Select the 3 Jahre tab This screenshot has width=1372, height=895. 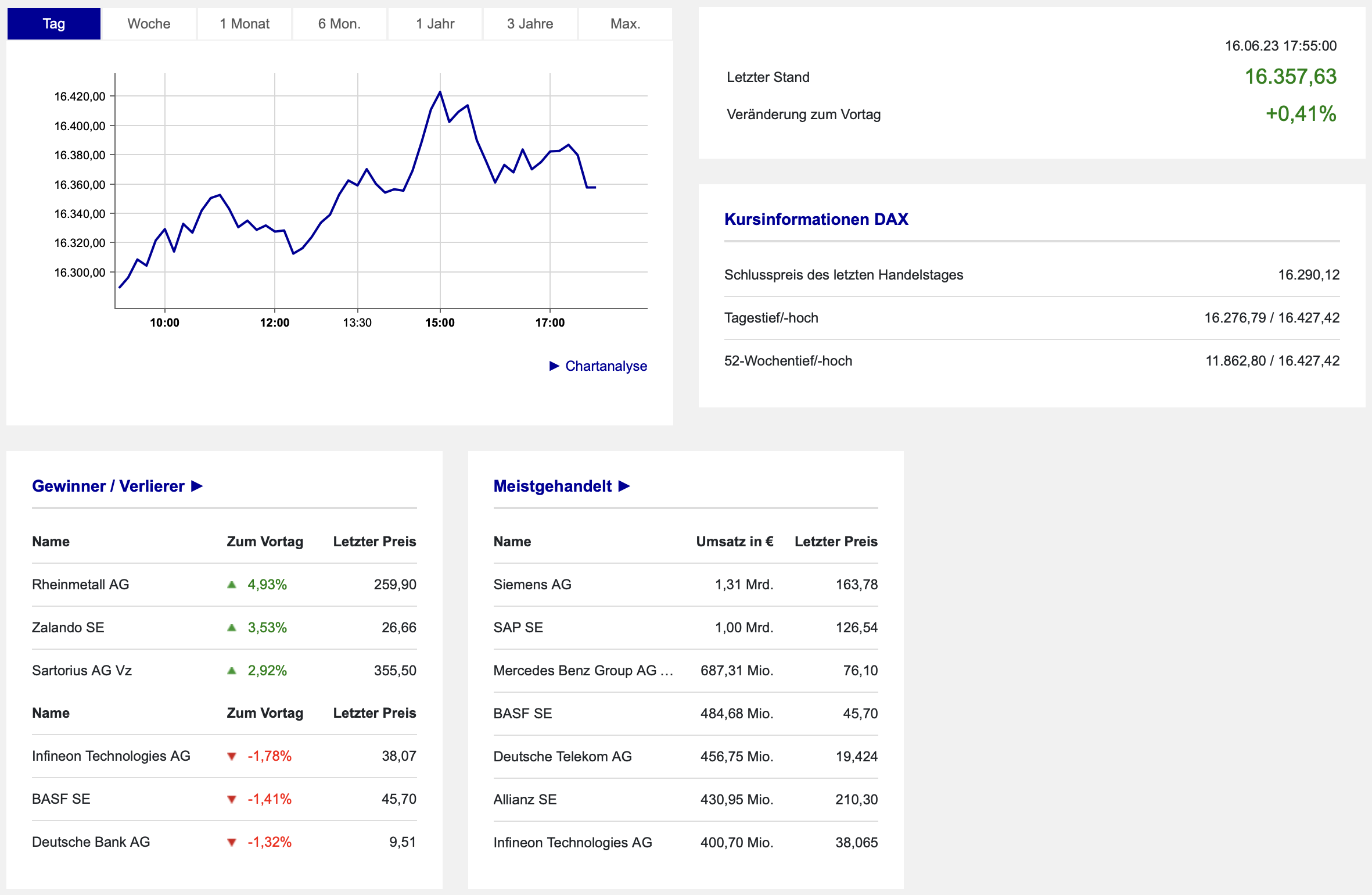(x=530, y=24)
